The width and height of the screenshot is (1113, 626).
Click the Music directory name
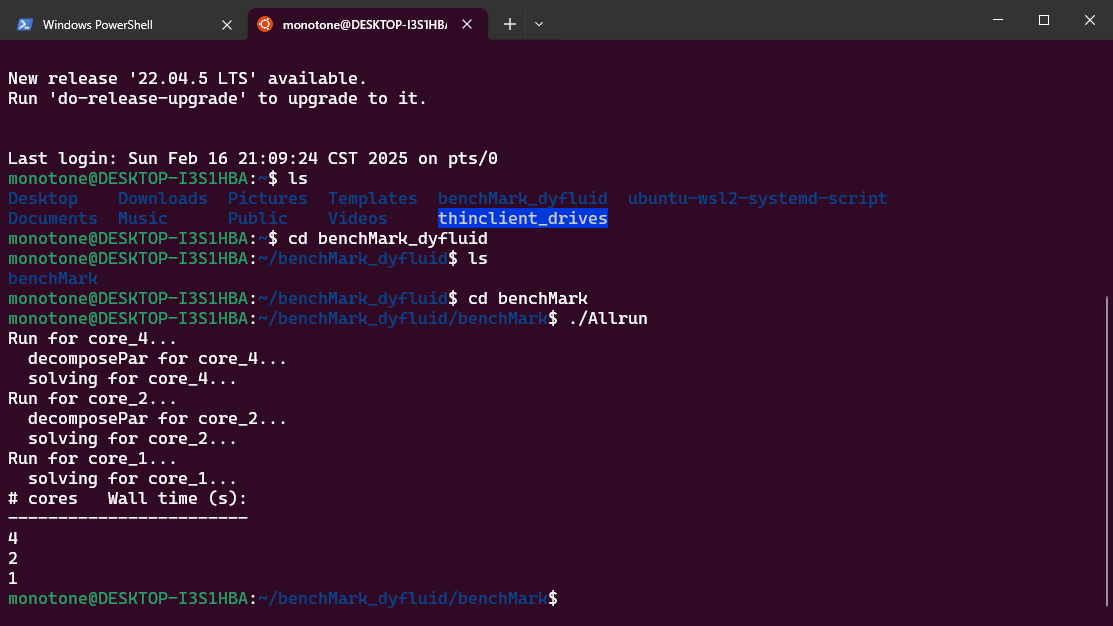[x=143, y=218]
